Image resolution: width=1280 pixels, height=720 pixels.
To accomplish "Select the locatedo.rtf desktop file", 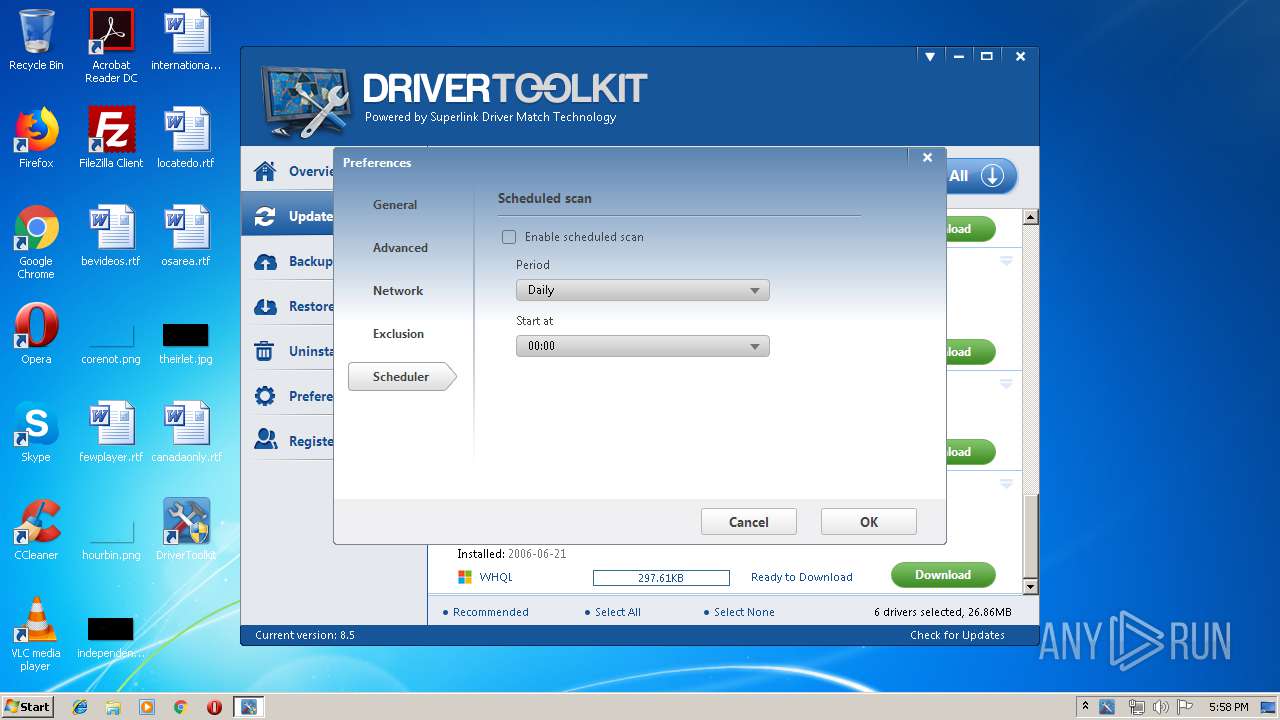I will pos(186,138).
